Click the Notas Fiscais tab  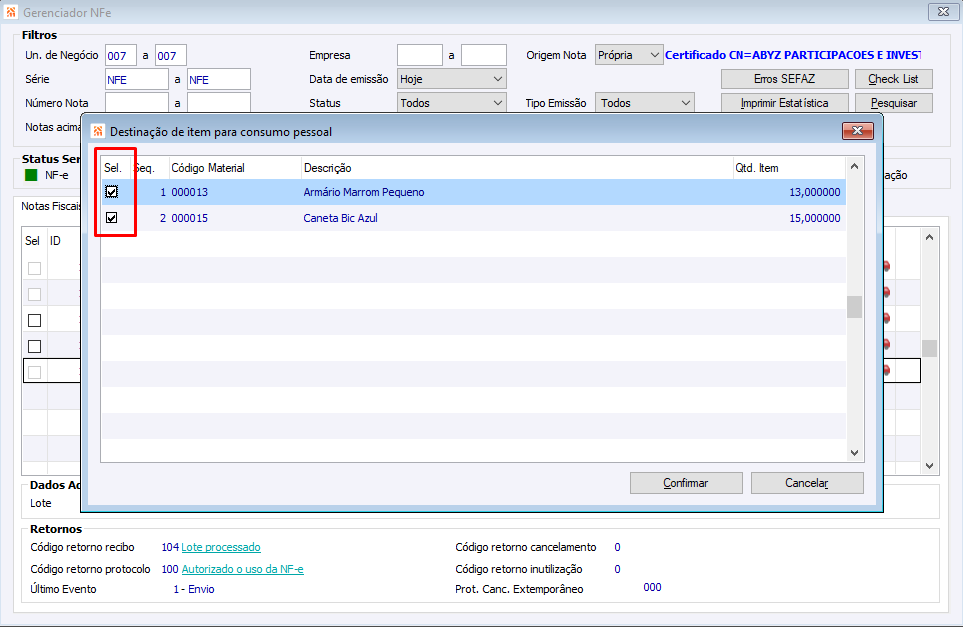[51, 206]
